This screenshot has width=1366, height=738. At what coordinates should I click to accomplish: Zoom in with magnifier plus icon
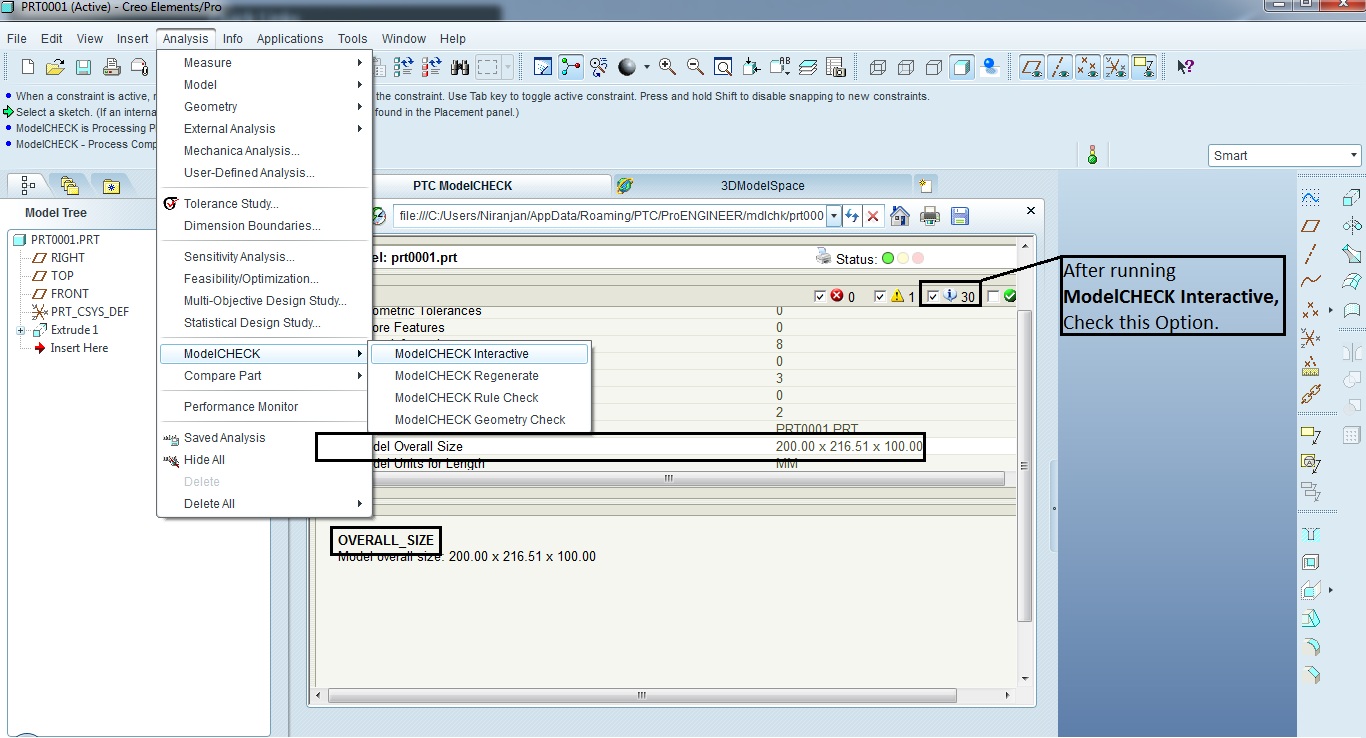pos(667,67)
